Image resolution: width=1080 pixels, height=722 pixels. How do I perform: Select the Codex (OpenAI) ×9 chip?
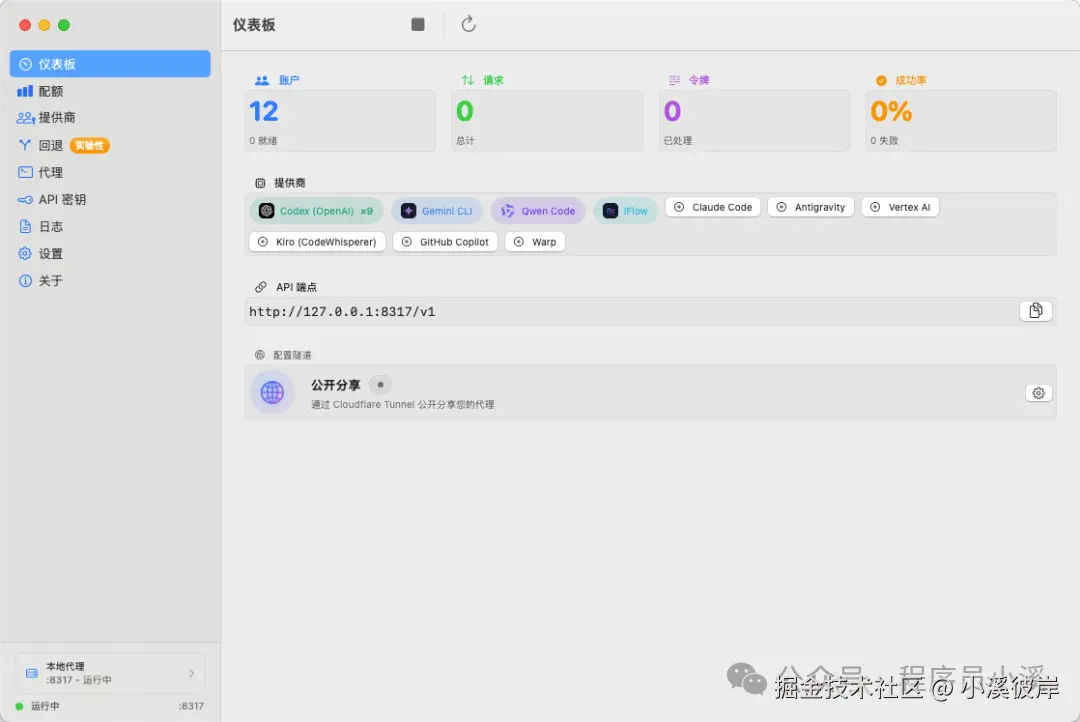[316, 211]
